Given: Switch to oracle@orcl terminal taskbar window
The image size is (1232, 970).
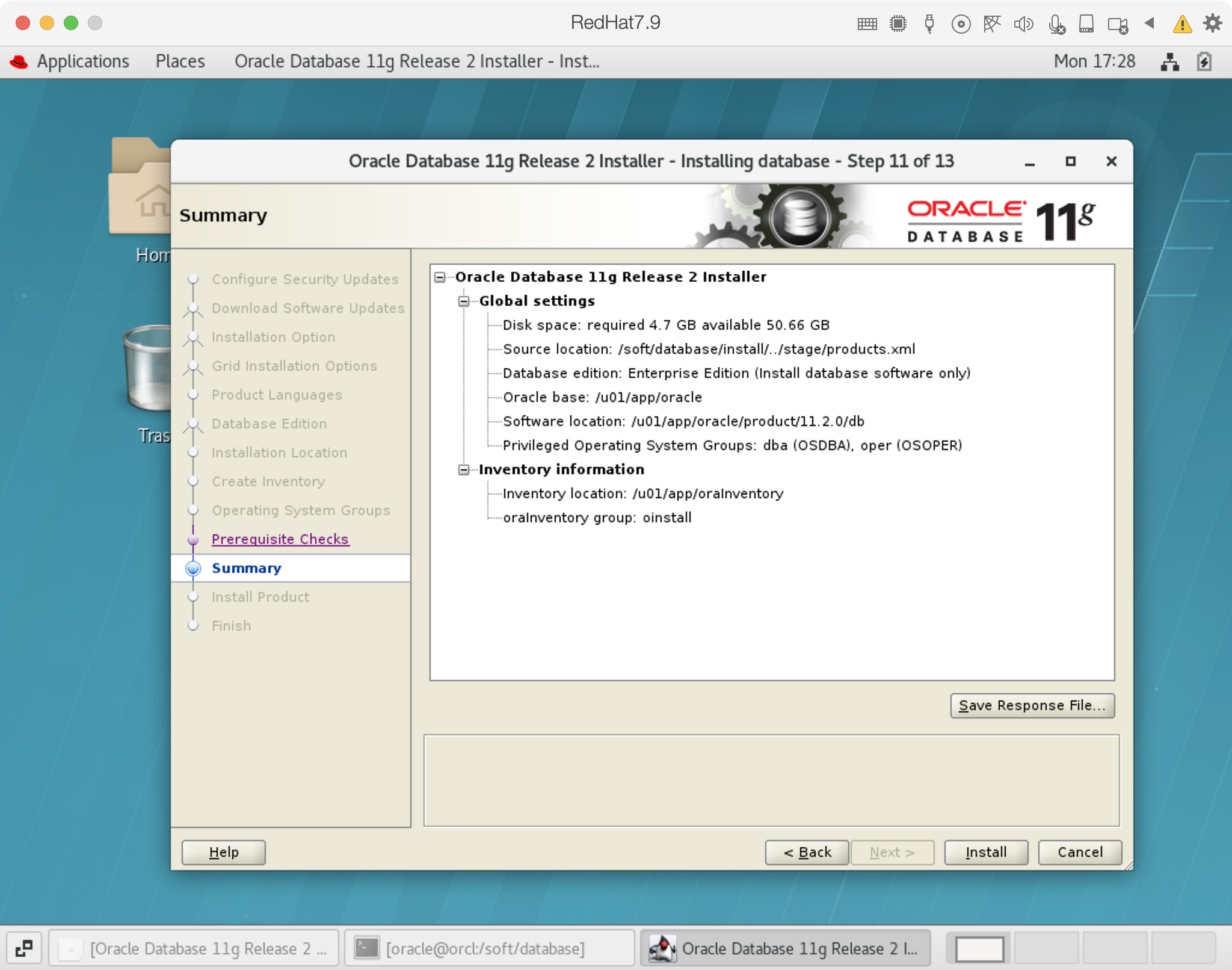Looking at the screenshot, I should tap(485, 948).
